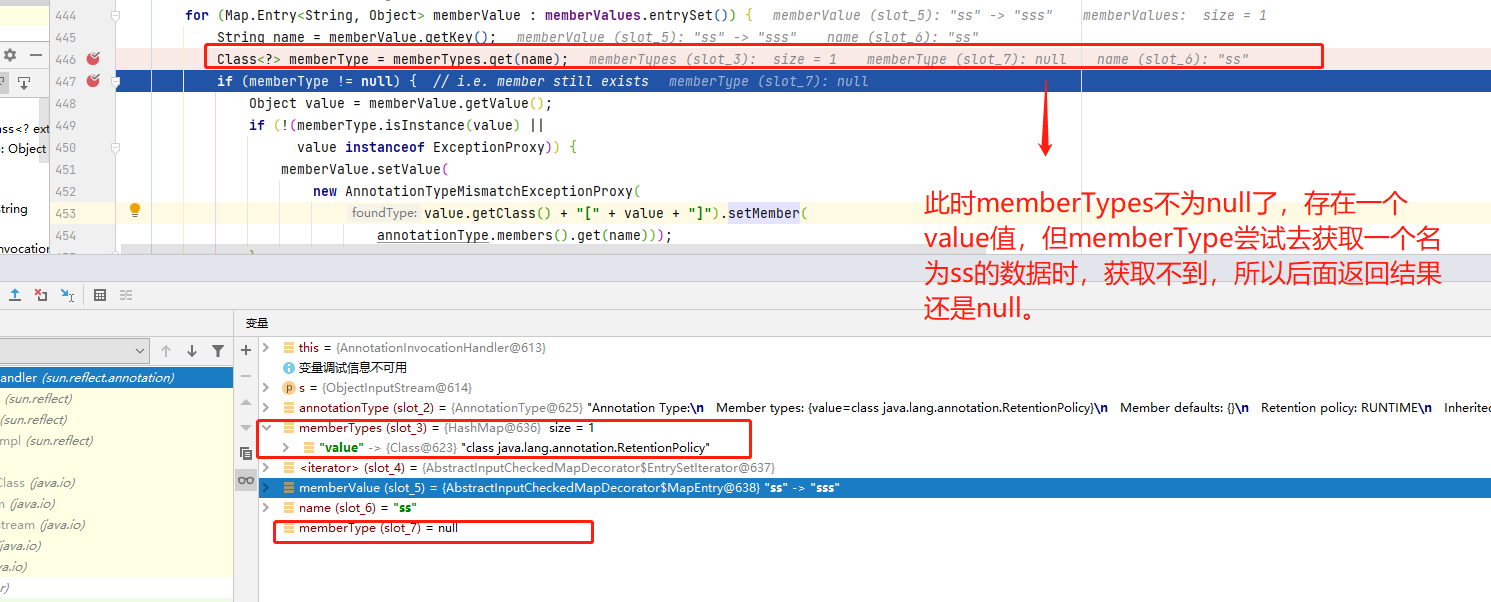
Task: Click the copy/duplicate watch icon
Action: [x=246, y=453]
